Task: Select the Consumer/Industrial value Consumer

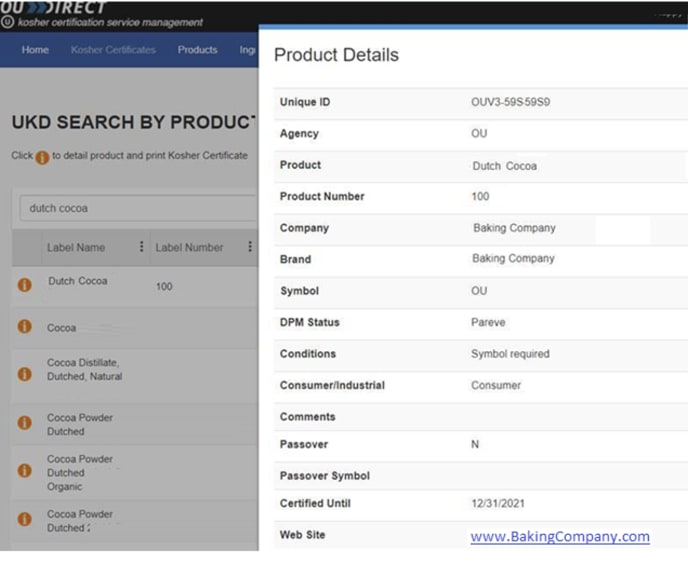Action: 496,385
